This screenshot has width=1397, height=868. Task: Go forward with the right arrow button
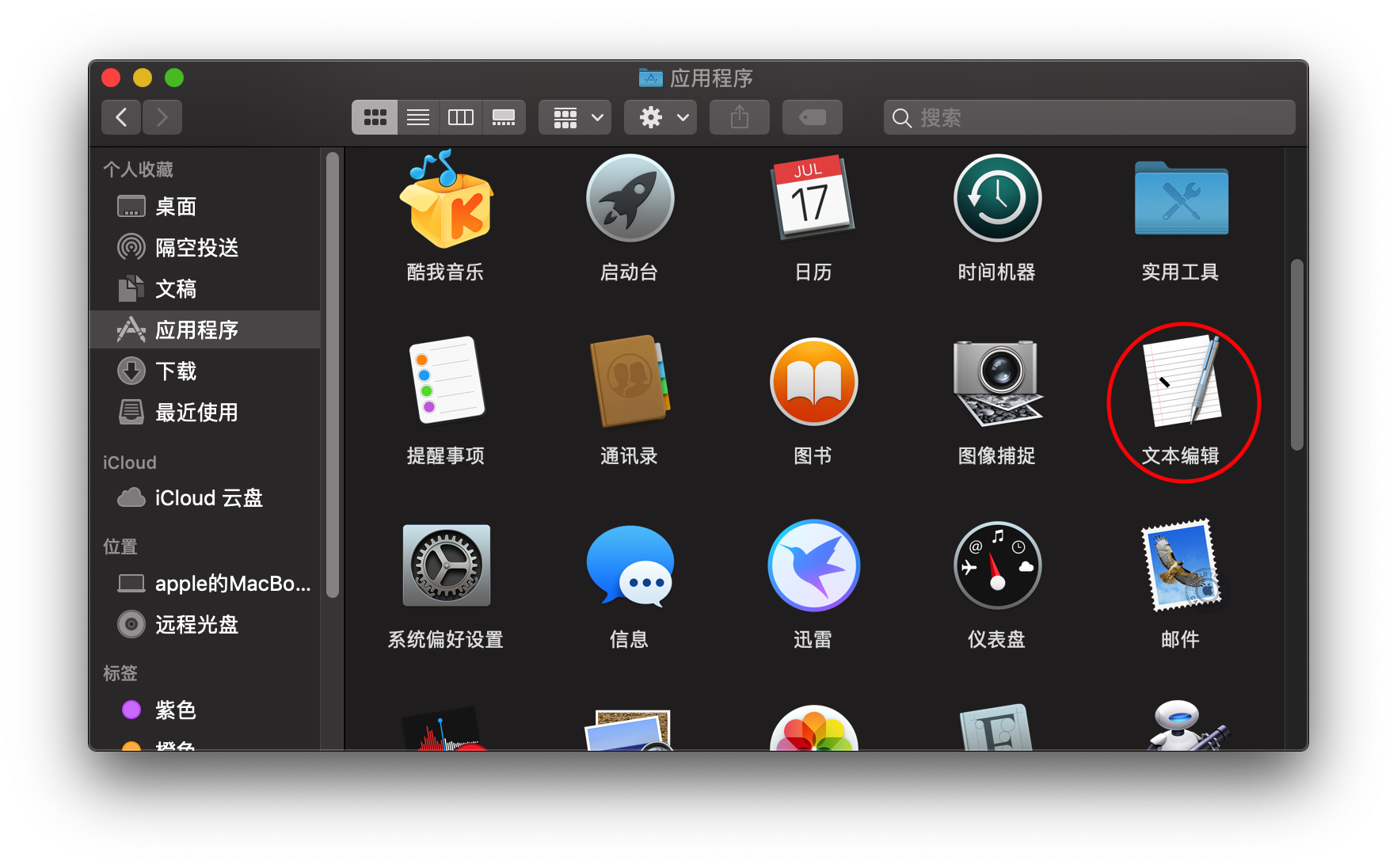tap(162, 117)
